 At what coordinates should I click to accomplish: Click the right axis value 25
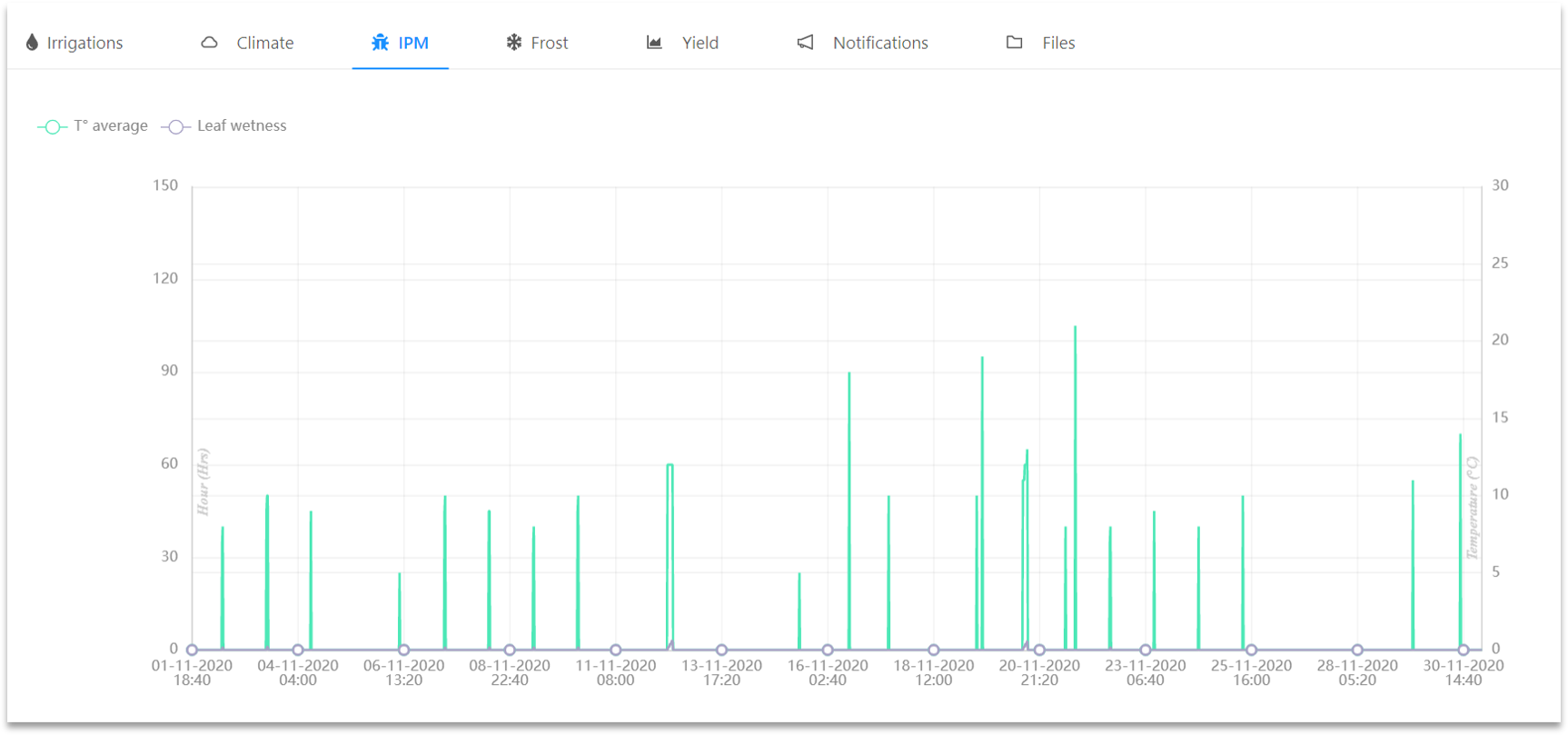tap(1500, 263)
